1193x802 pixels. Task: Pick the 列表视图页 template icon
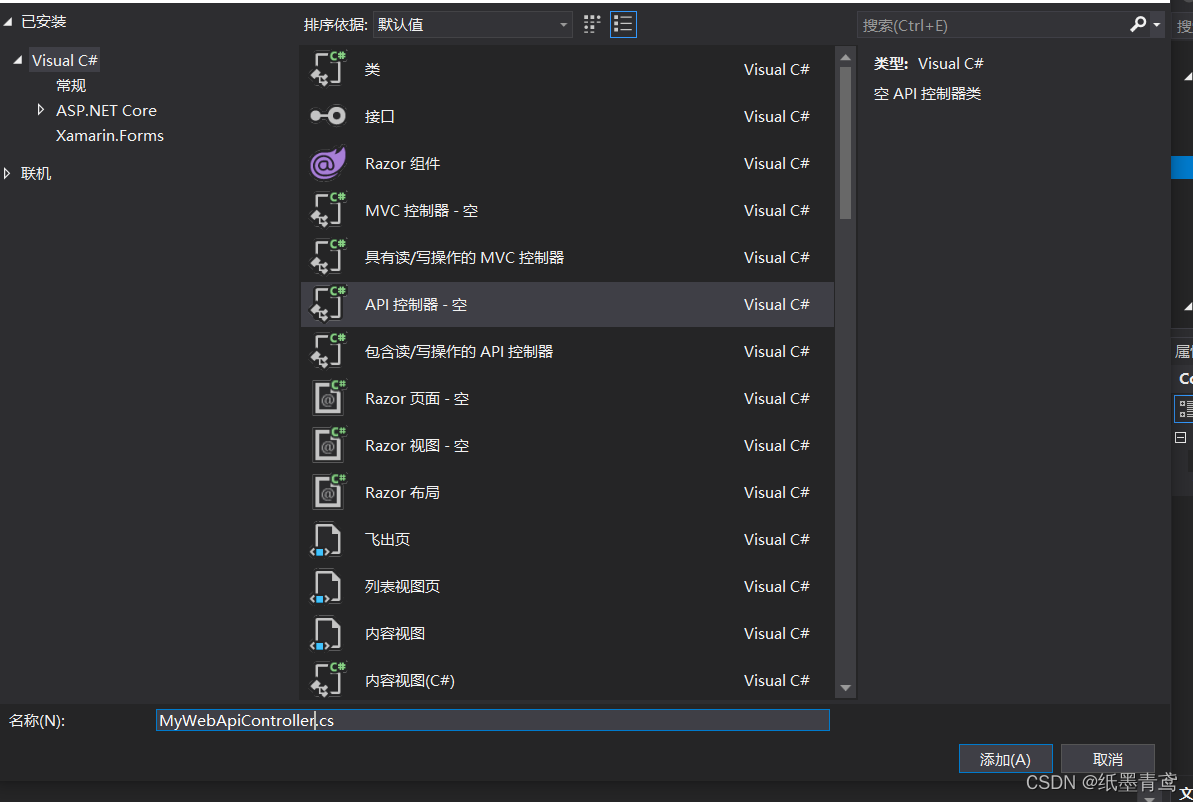(326, 587)
